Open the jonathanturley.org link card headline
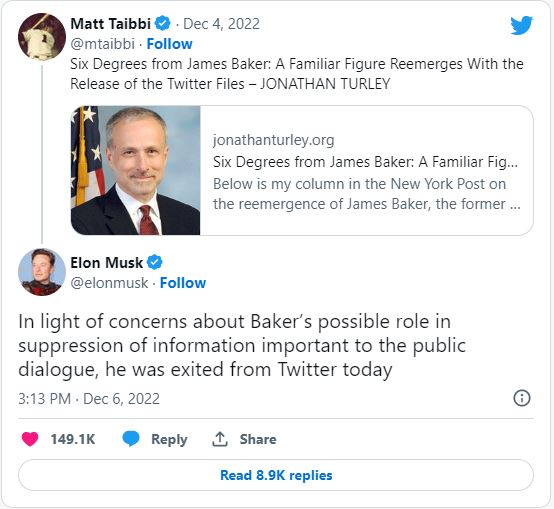This screenshot has width=554, height=509. (365, 162)
